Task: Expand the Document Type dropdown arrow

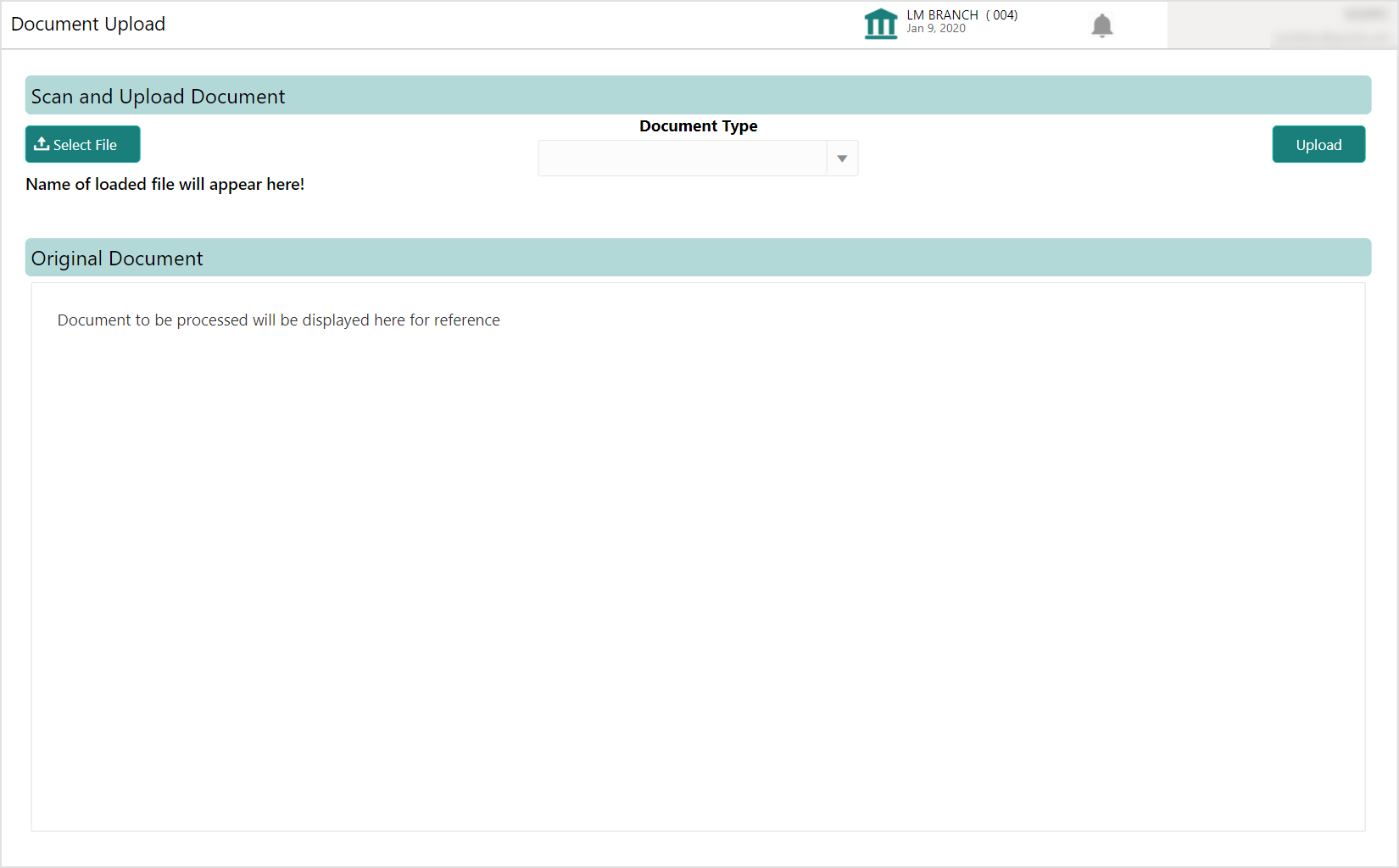Action: tap(842, 159)
